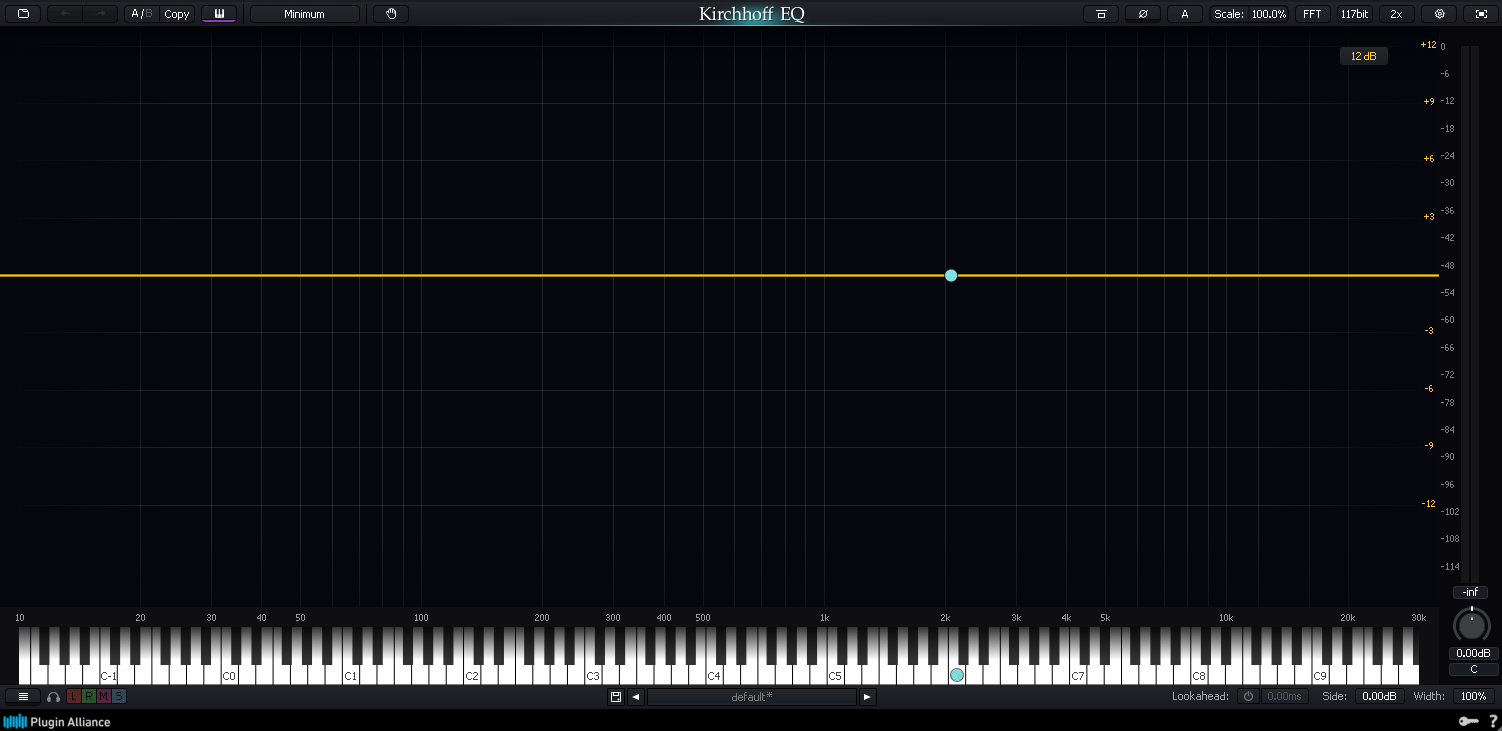The width and height of the screenshot is (1502, 731).
Task: Click the Copy button
Action: (176, 14)
